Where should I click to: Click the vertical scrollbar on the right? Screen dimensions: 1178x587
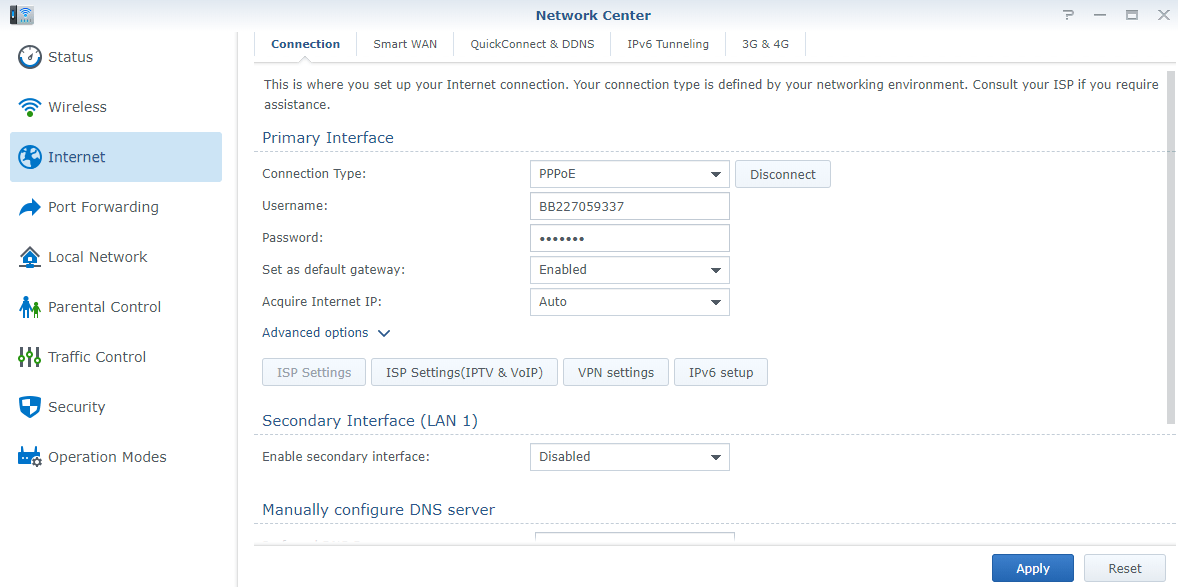point(1171,250)
